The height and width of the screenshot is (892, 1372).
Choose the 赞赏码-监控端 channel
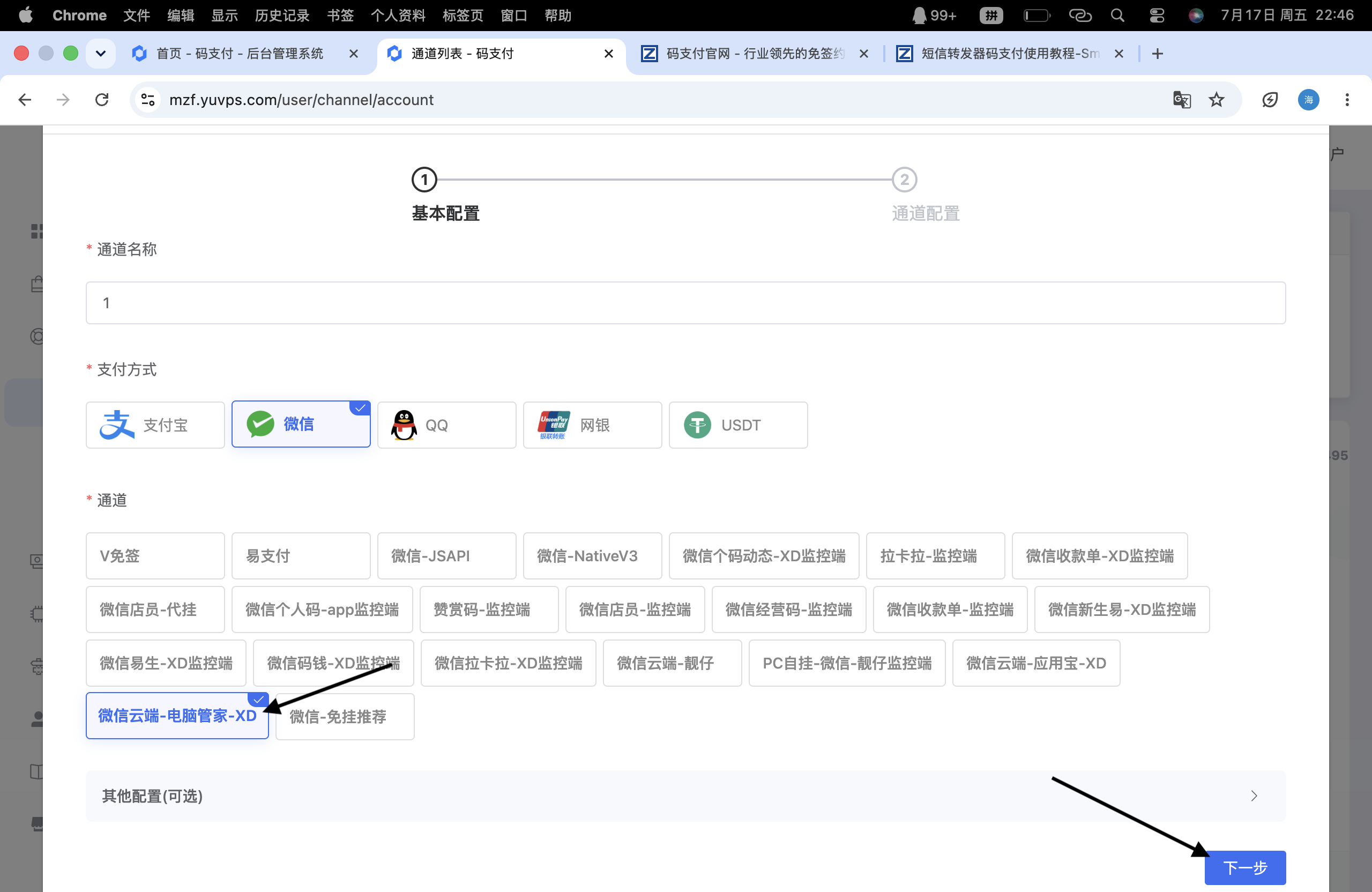(489, 609)
